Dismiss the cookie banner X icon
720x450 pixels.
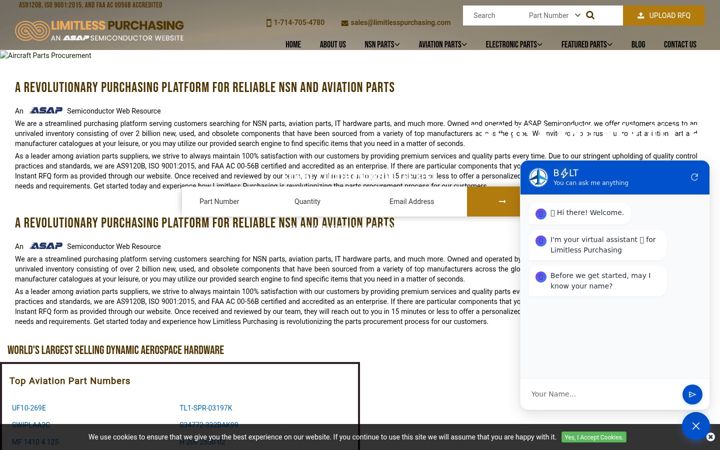[710, 437]
